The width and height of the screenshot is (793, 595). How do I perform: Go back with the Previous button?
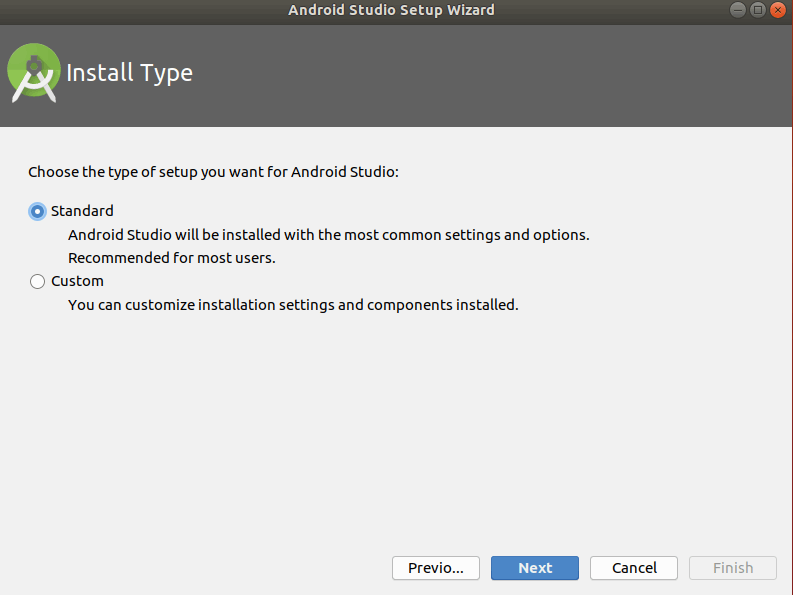tap(435, 568)
